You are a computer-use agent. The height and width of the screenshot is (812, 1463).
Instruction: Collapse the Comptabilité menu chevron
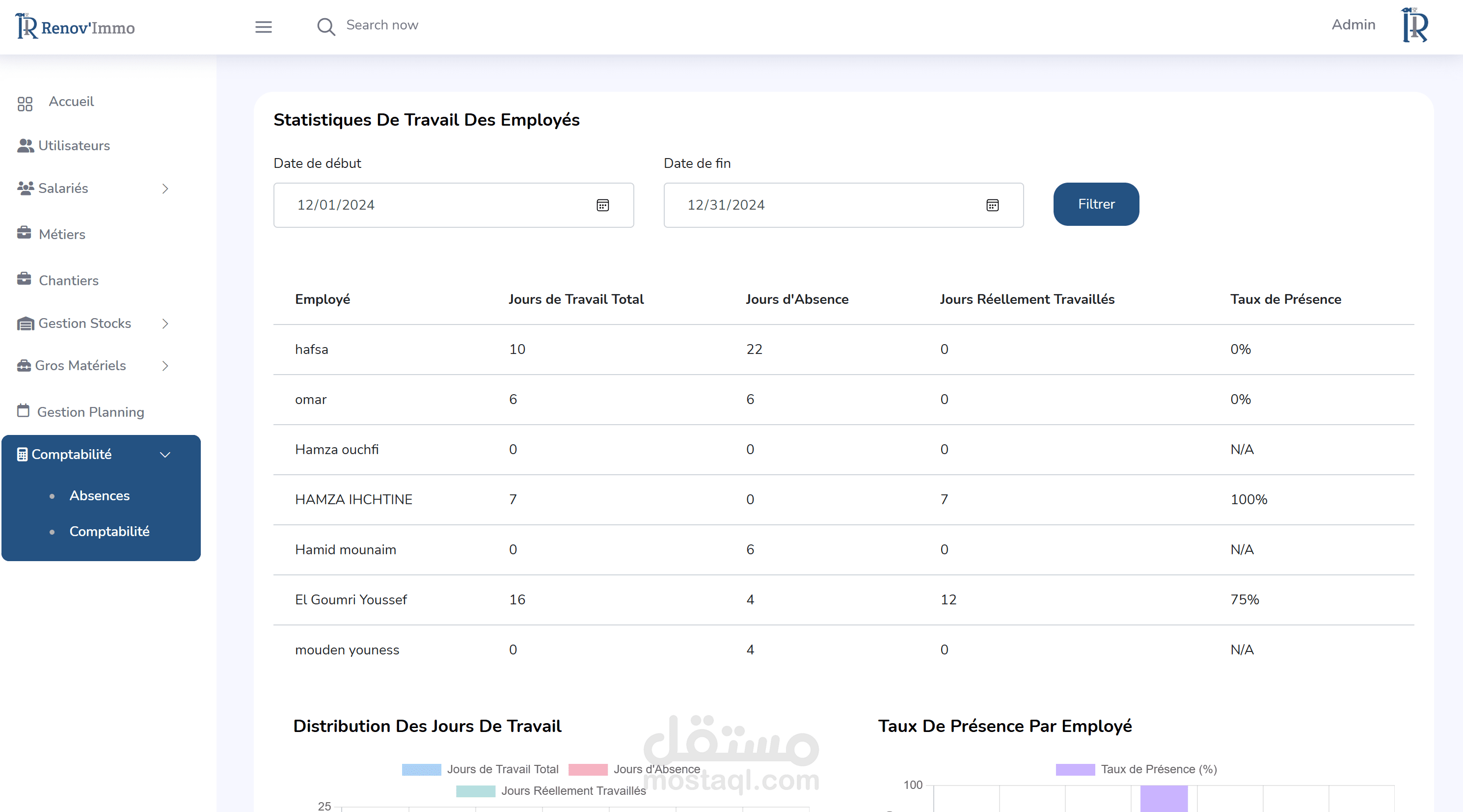click(x=165, y=455)
